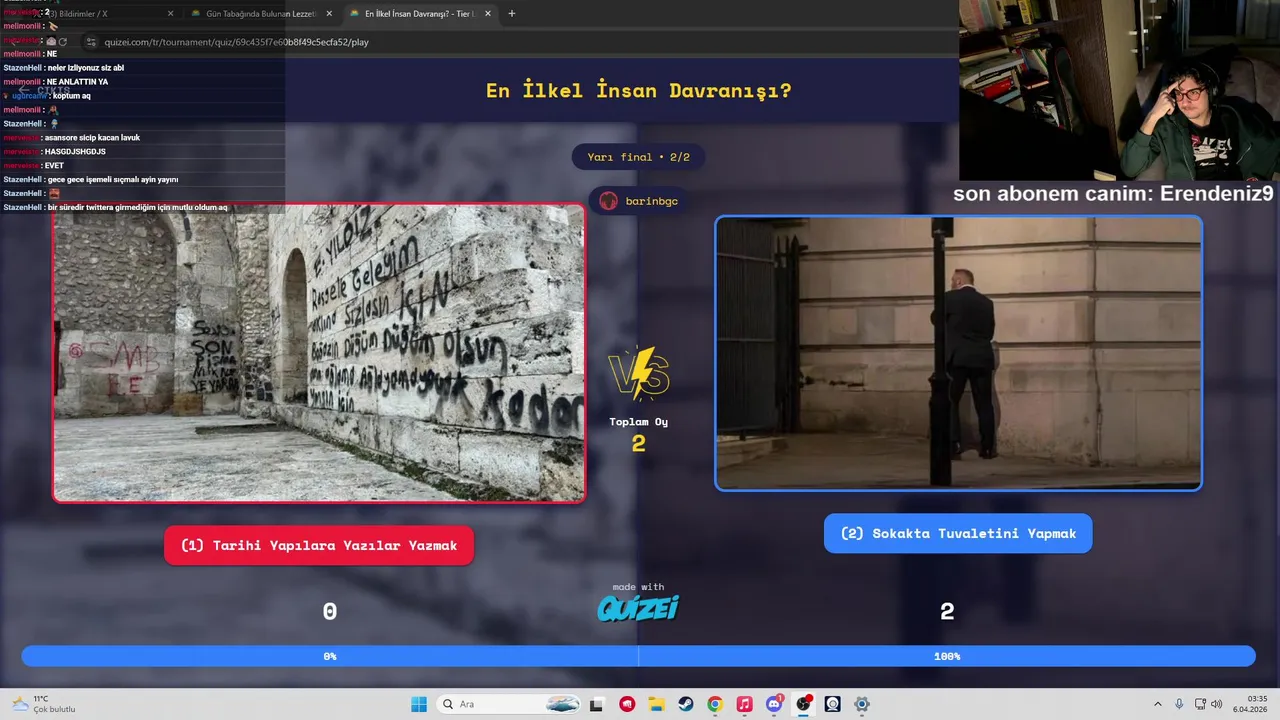Click chat message 'HASGDJSHGDJS'
The width and height of the screenshot is (1280, 720).
coord(75,152)
